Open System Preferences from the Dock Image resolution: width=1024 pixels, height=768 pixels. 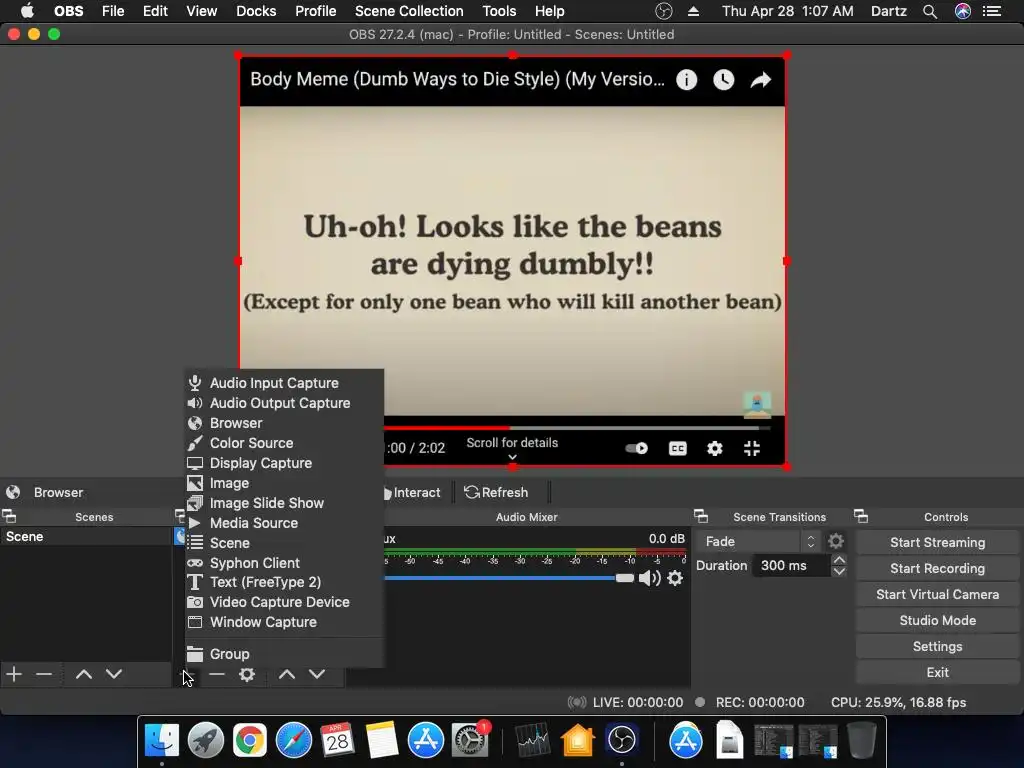coord(470,740)
